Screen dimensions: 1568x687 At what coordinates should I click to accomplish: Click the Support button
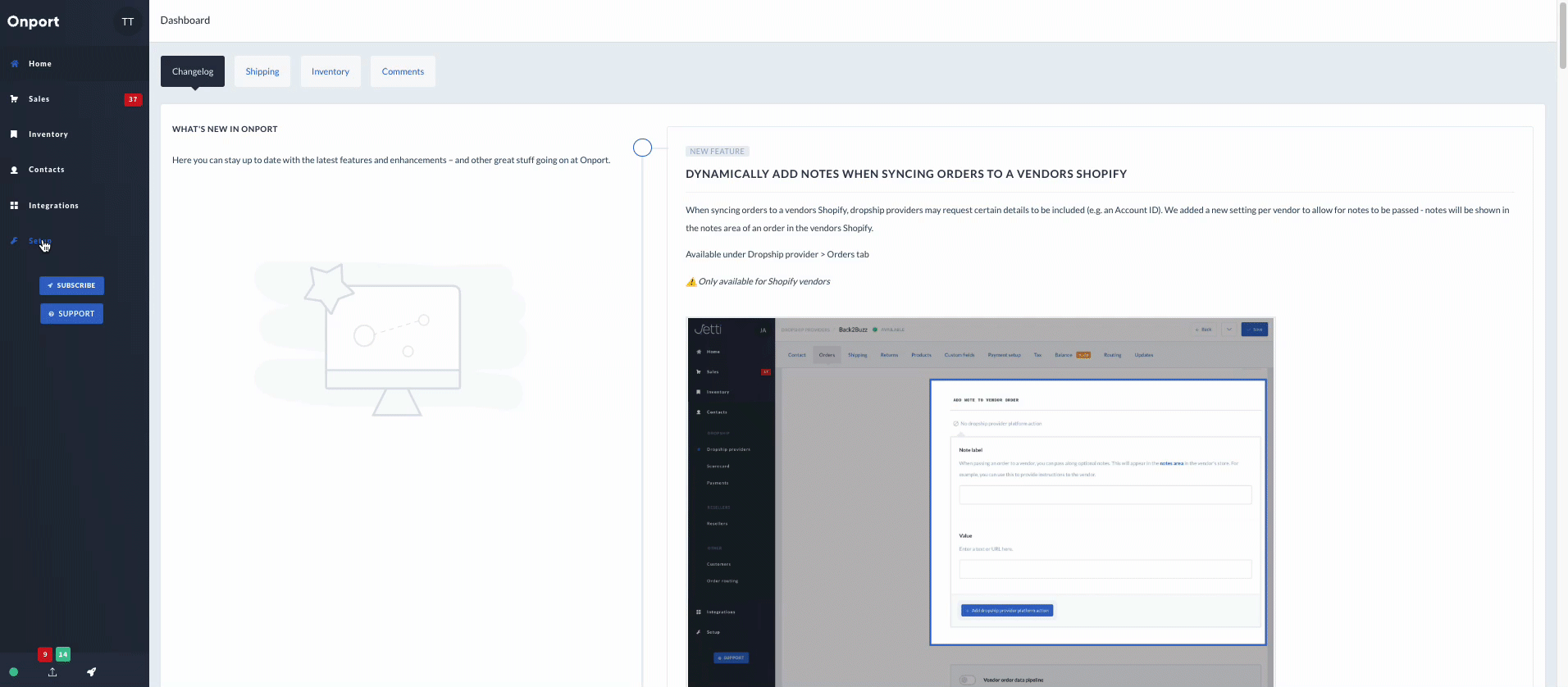[71, 314]
